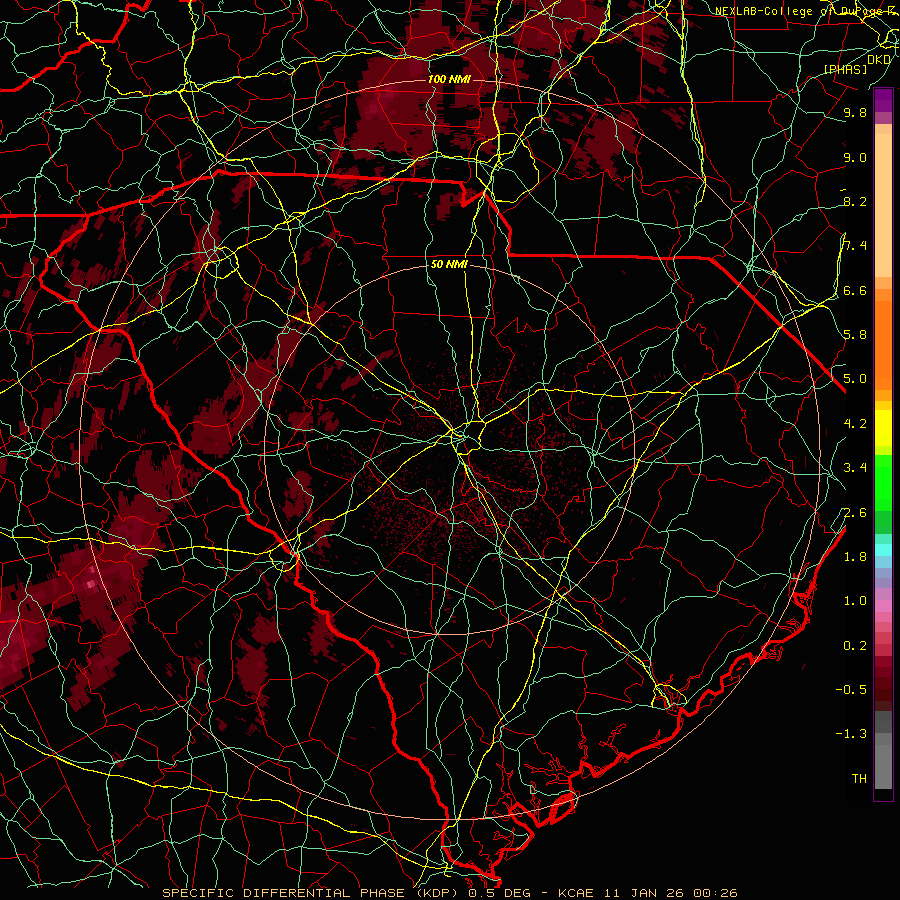The height and width of the screenshot is (900, 900).
Task: Click the 3.4 legend value
Action: click(855, 468)
